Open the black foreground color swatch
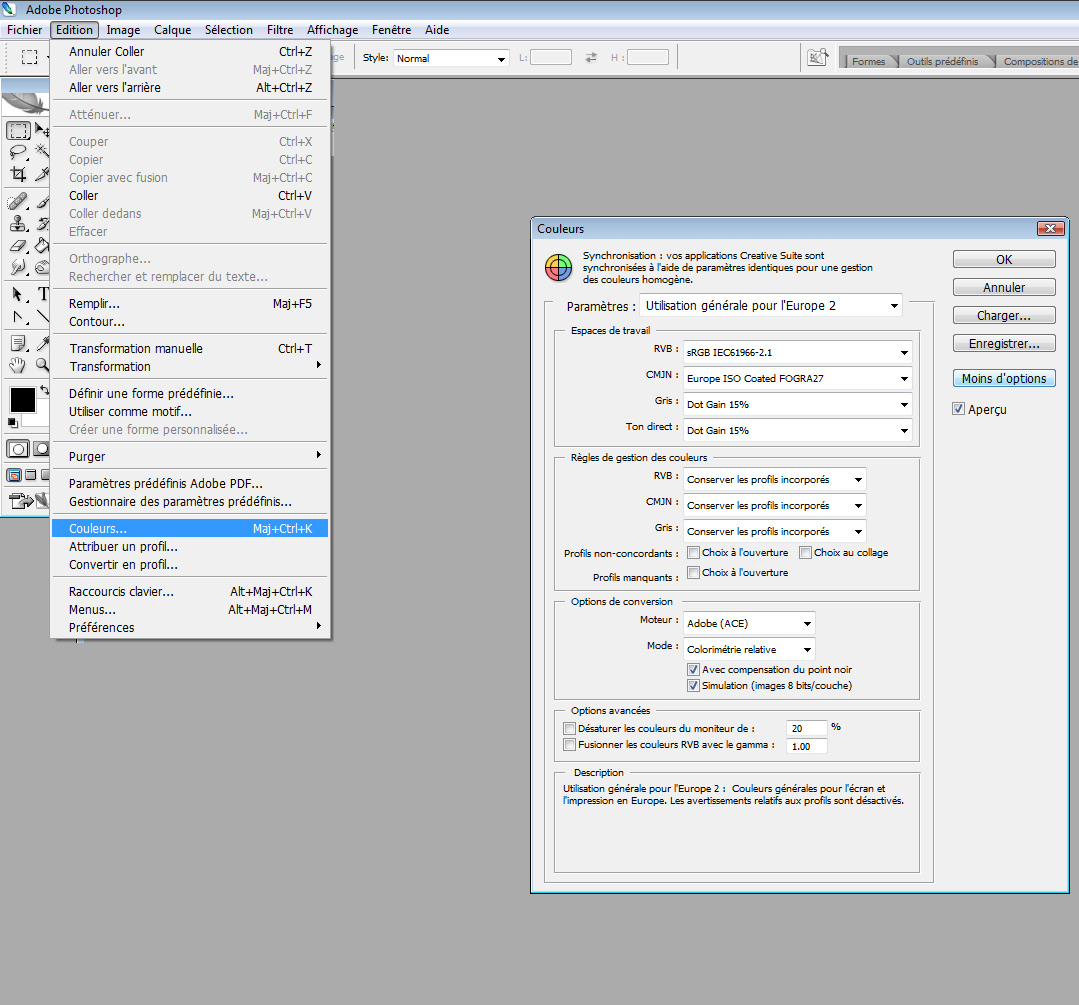The image size is (1079, 1005). pos(21,399)
